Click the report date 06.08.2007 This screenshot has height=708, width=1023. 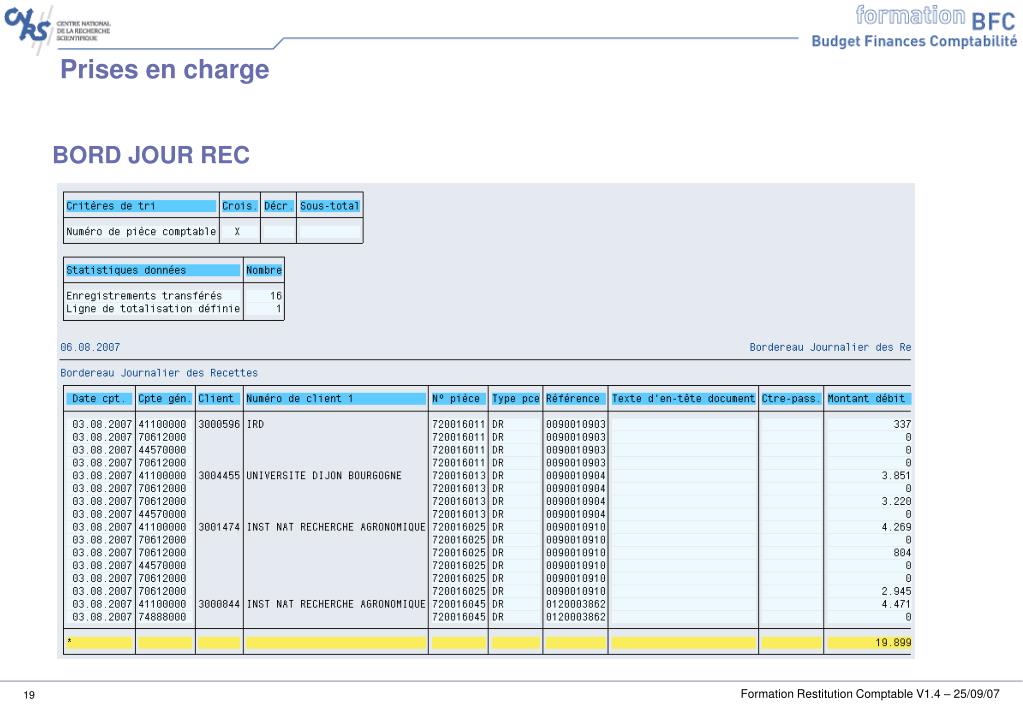point(90,347)
